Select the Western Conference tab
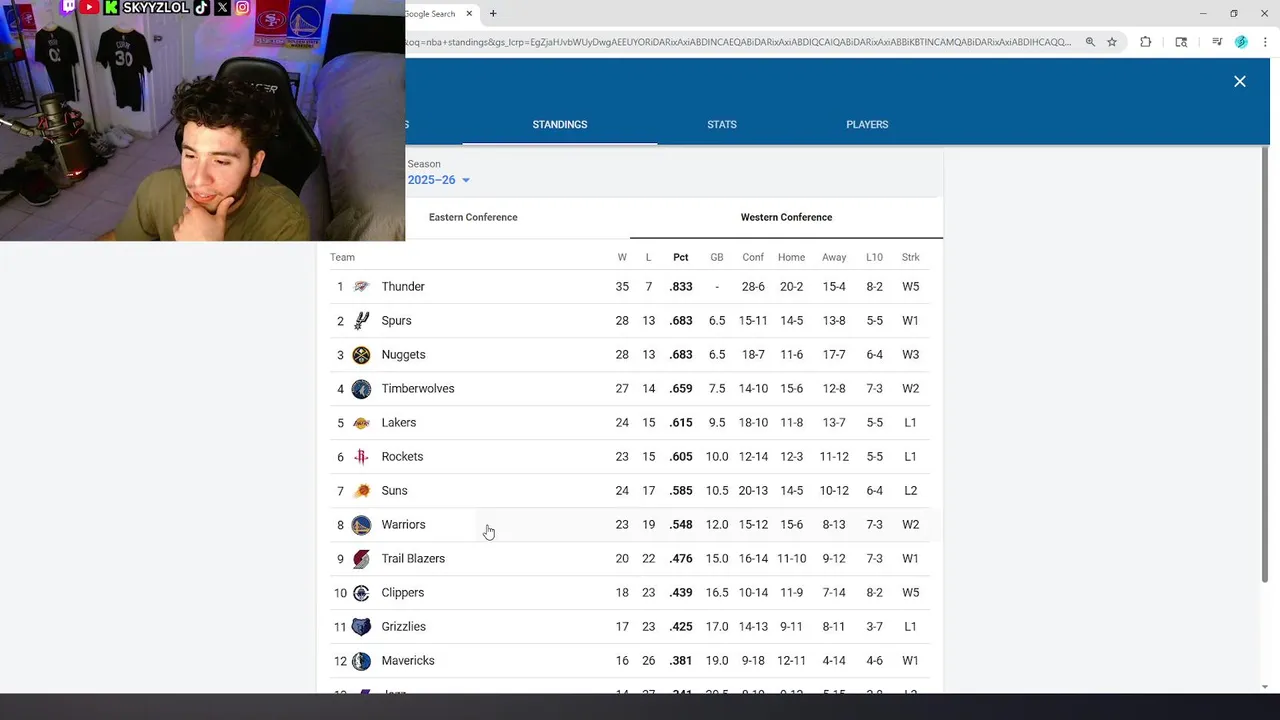1280x720 pixels. click(786, 217)
